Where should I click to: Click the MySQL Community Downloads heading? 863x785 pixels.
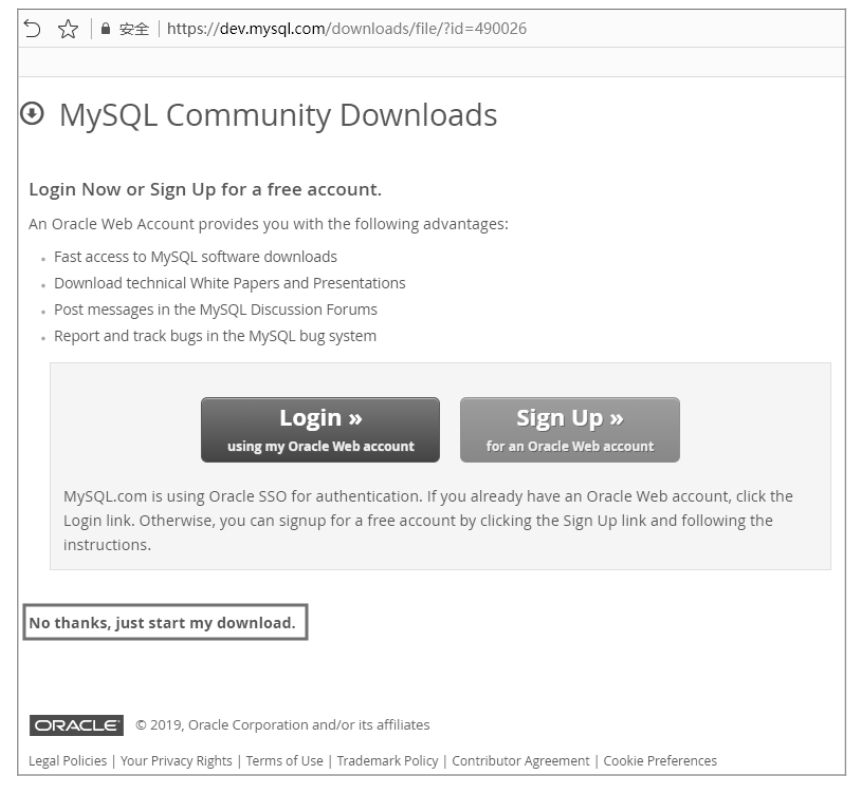point(278,116)
